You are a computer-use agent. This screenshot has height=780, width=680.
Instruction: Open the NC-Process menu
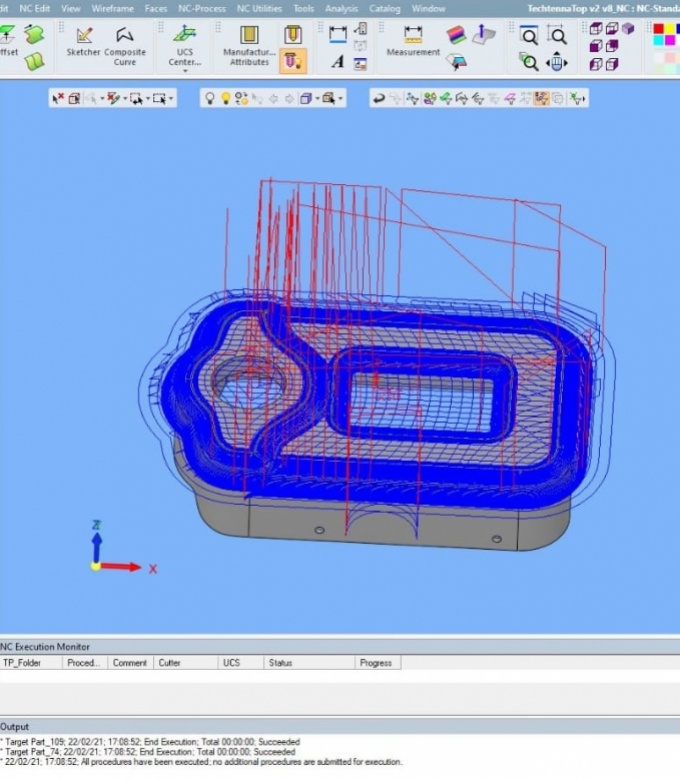click(202, 8)
